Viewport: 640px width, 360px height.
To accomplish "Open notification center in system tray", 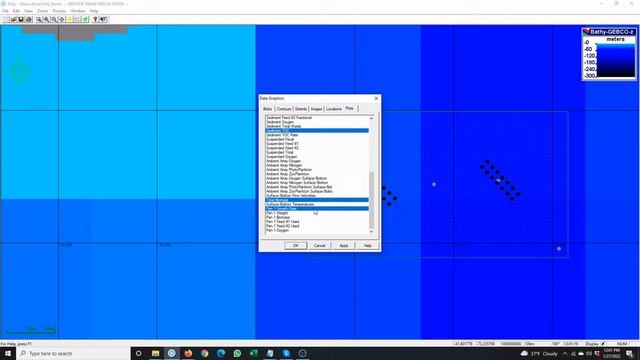I will [x=629, y=353].
